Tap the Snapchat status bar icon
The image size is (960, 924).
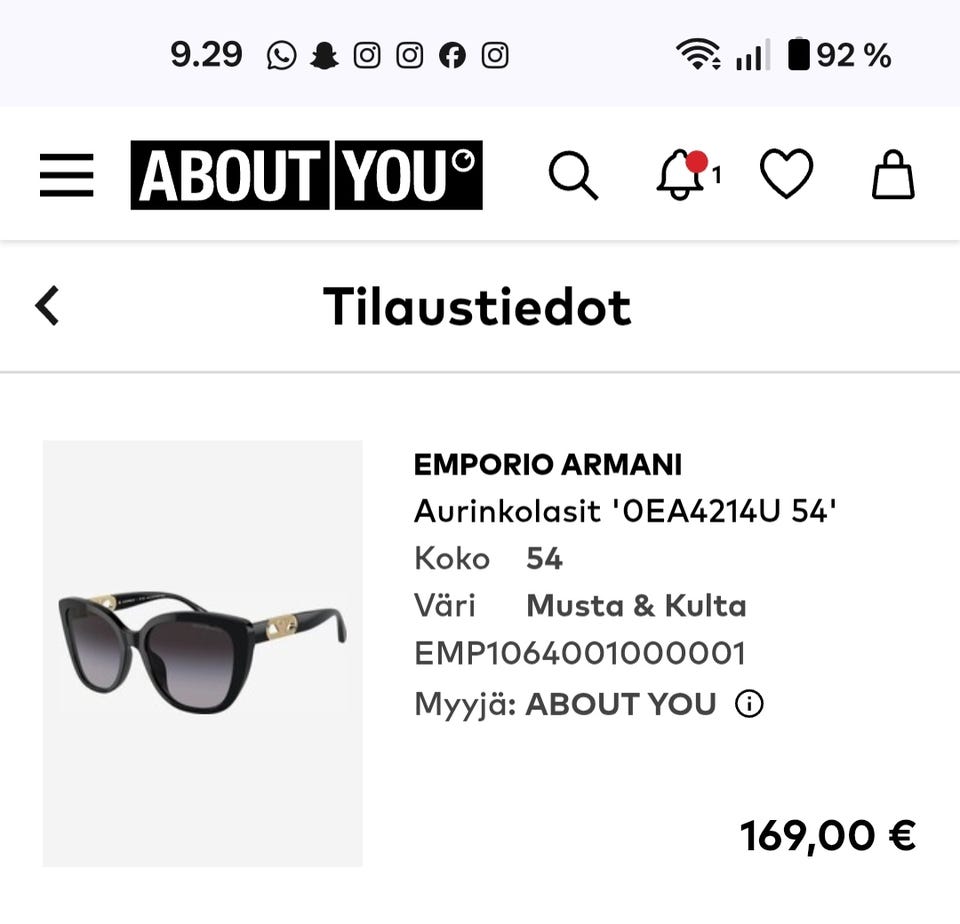pos(324,56)
